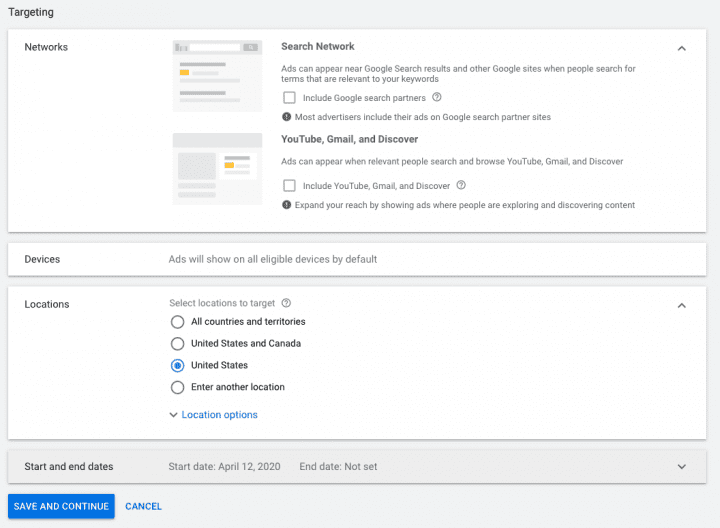This screenshot has width=720, height=528.
Task: Collapse the Locations section chevron
Action: click(x=681, y=305)
